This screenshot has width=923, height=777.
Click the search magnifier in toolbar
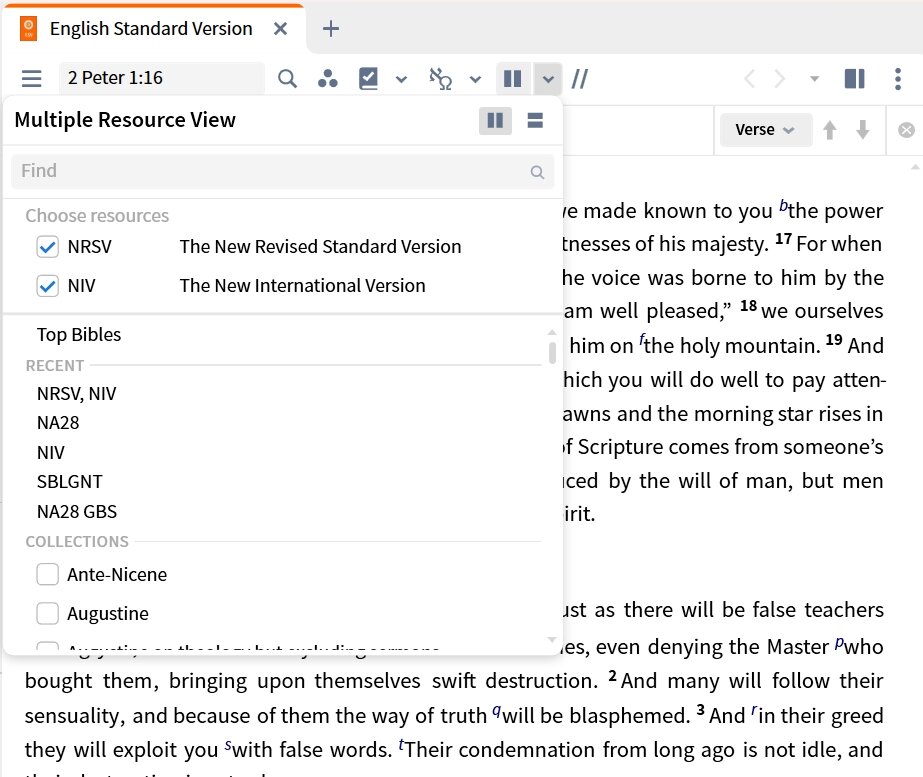point(287,78)
